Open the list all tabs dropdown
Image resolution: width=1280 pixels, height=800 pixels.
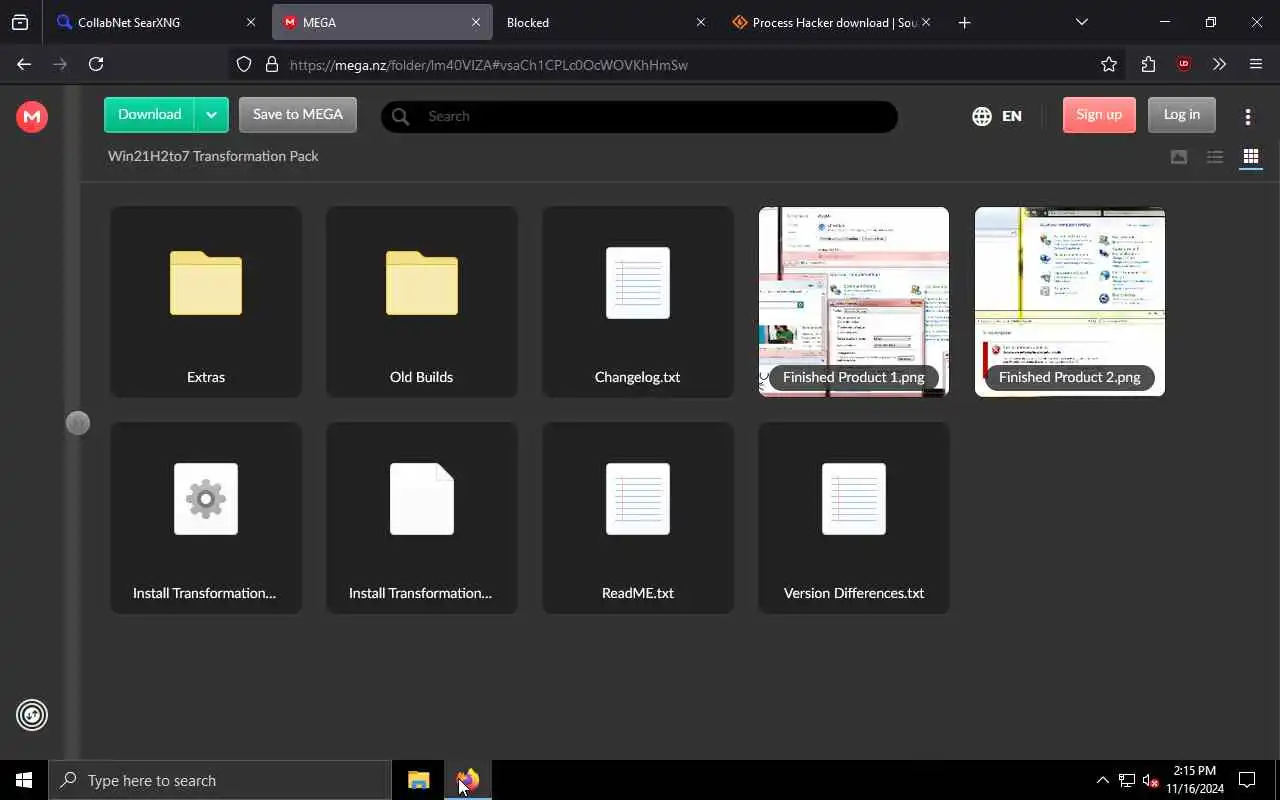pyautogui.click(x=1081, y=22)
